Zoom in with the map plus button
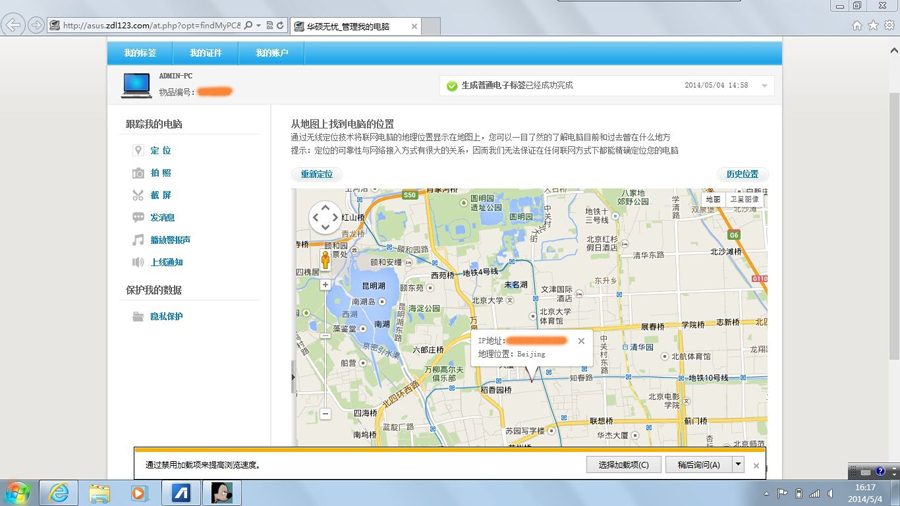Viewport: 900px width, 506px height. pos(325,285)
